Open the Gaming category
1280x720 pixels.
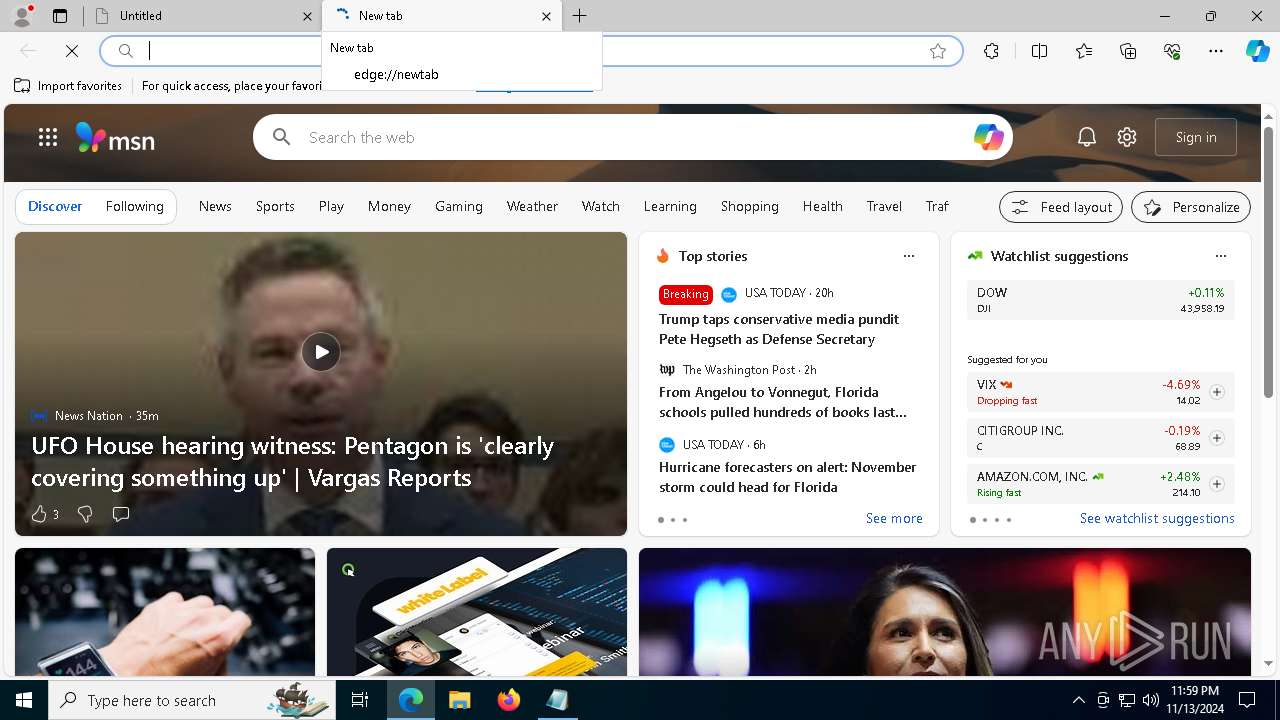pyautogui.click(x=459, y=206)
